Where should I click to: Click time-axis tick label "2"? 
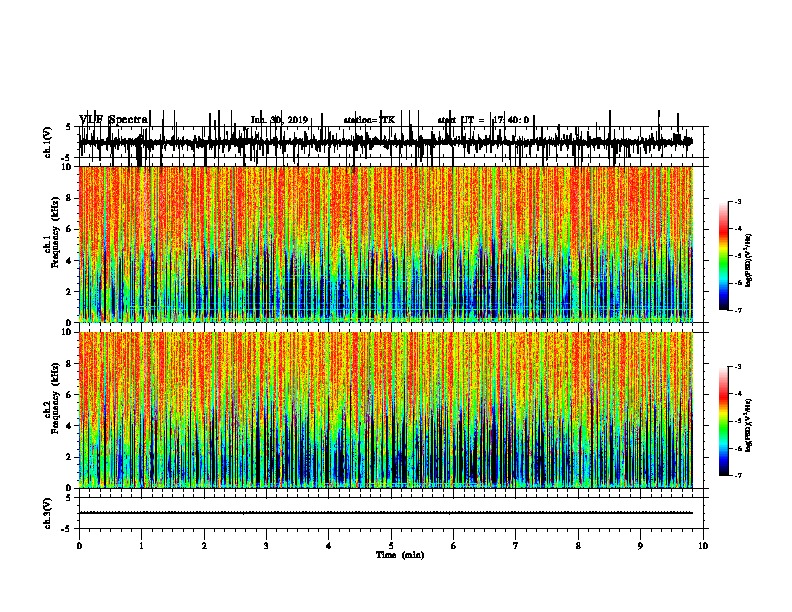(204, 546)
